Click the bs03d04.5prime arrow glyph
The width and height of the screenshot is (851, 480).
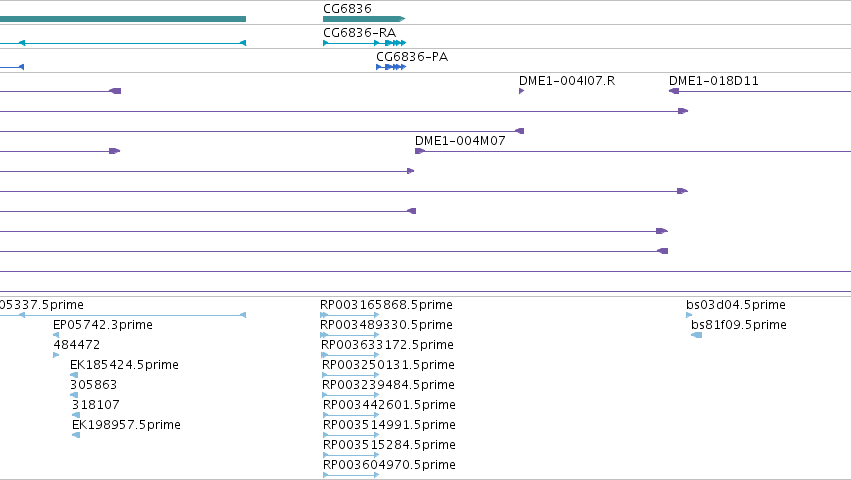(x=689, y=315)
